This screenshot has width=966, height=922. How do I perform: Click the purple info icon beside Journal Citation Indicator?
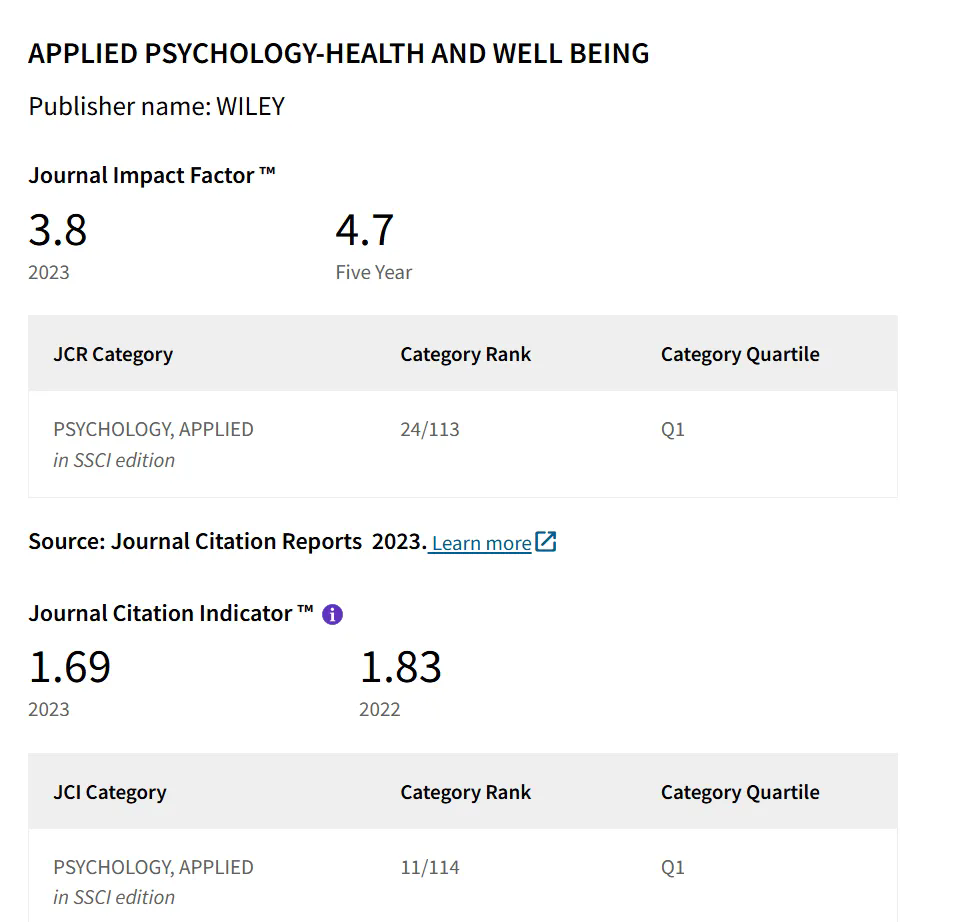point(333,614)
